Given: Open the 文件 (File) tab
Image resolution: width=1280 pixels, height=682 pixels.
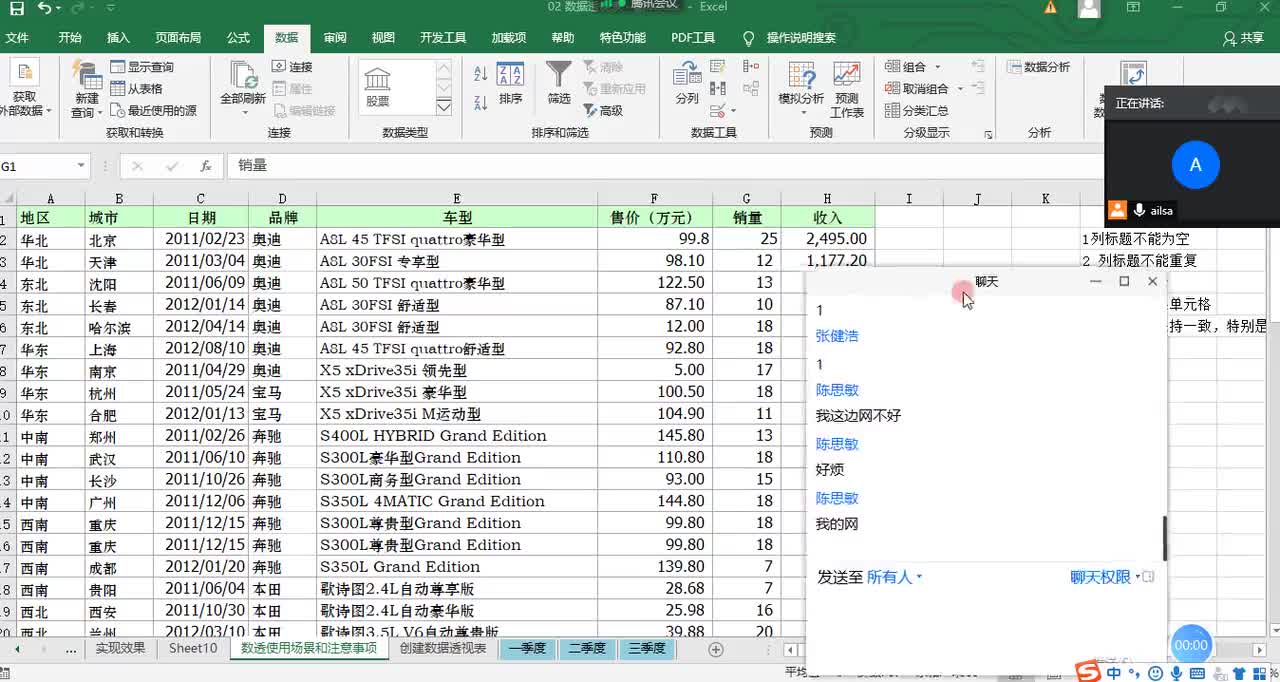Looking at the screenshot, I should pyautogui.click(x=17, y=38).
